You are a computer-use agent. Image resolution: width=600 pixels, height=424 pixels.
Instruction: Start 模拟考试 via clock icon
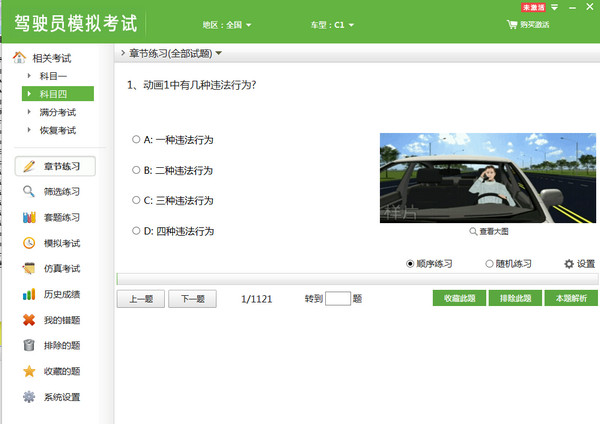click(x=29, y=243)
